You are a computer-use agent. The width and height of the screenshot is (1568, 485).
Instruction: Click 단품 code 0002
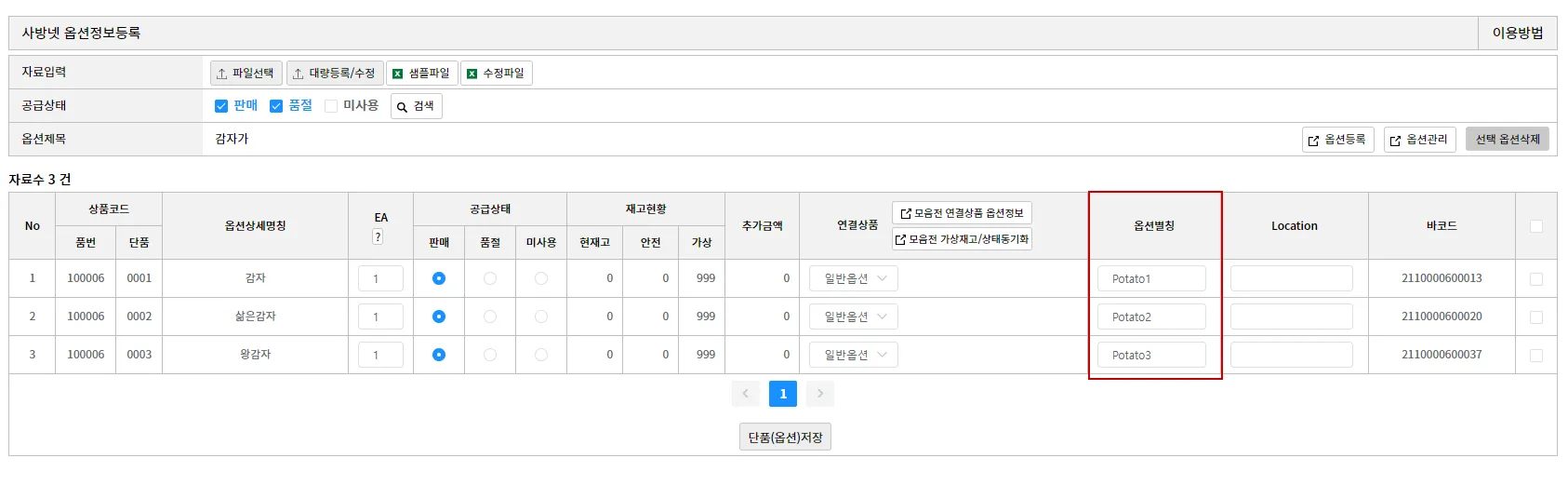click(140, 317)
